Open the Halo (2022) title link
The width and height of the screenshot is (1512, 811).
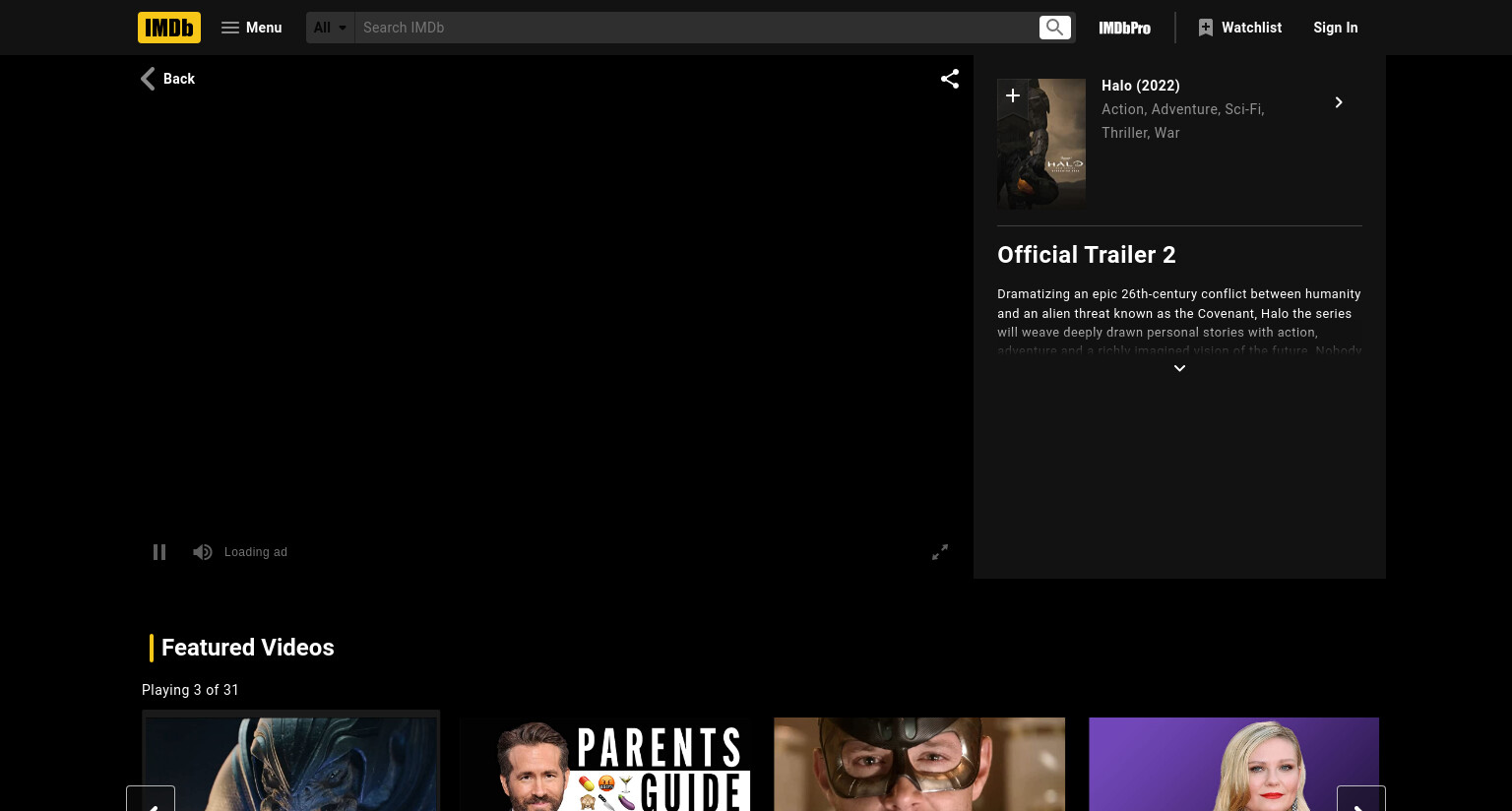(1141, 86)
